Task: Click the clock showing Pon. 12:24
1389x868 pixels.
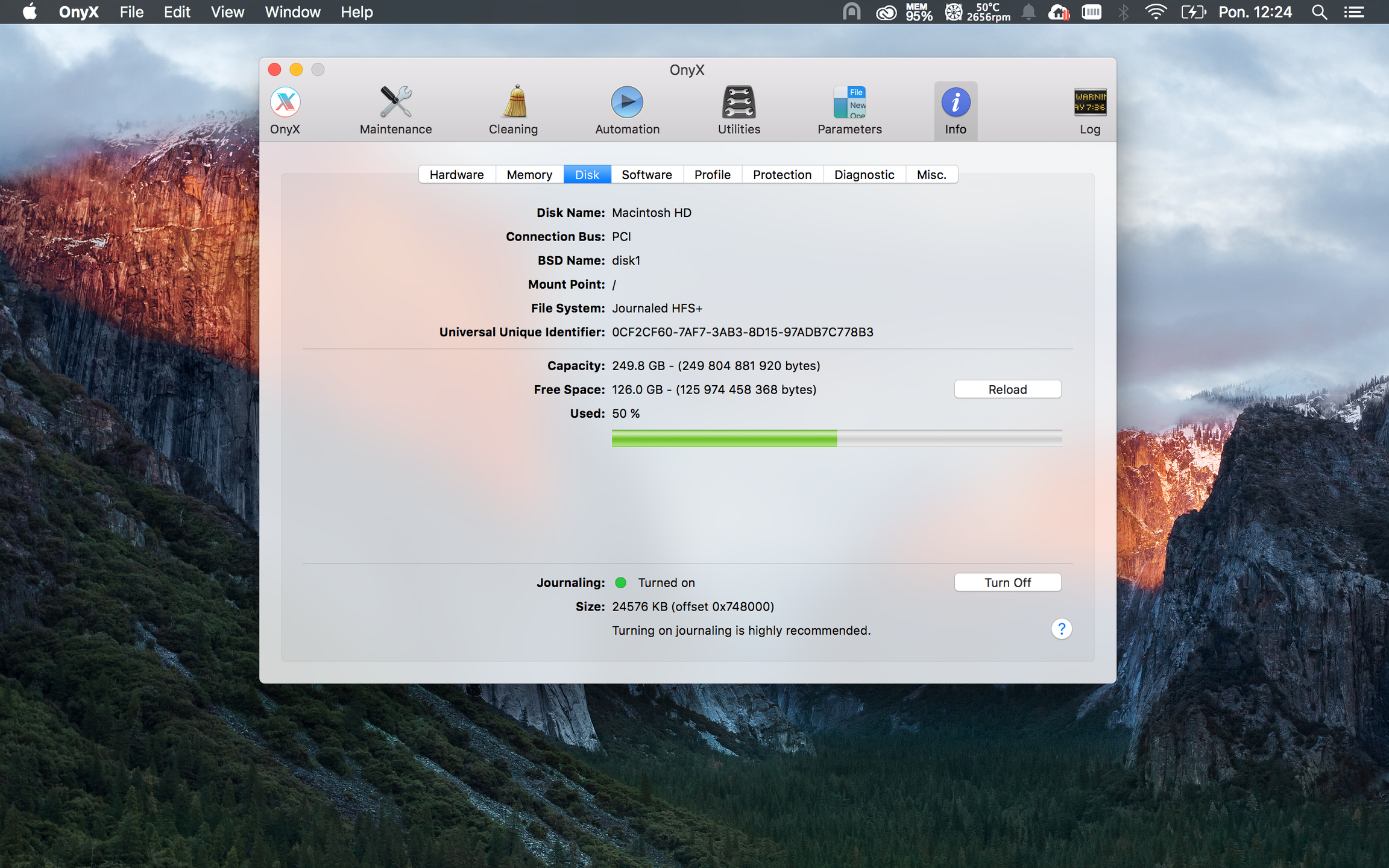Action: coord(1255,12)
